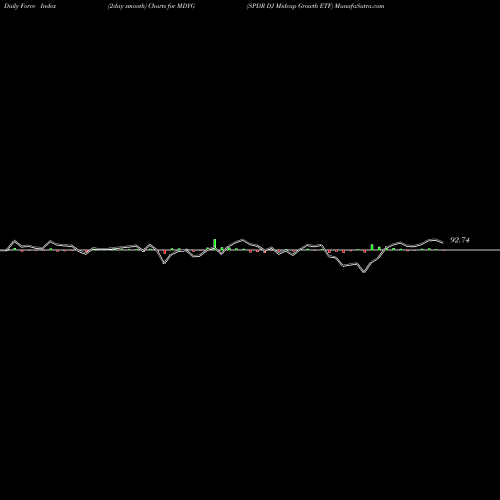The height and width of the screenshot is (500, 500).
Task: Click the MunafaSutra.com text
Action: [x=360, y=6]
